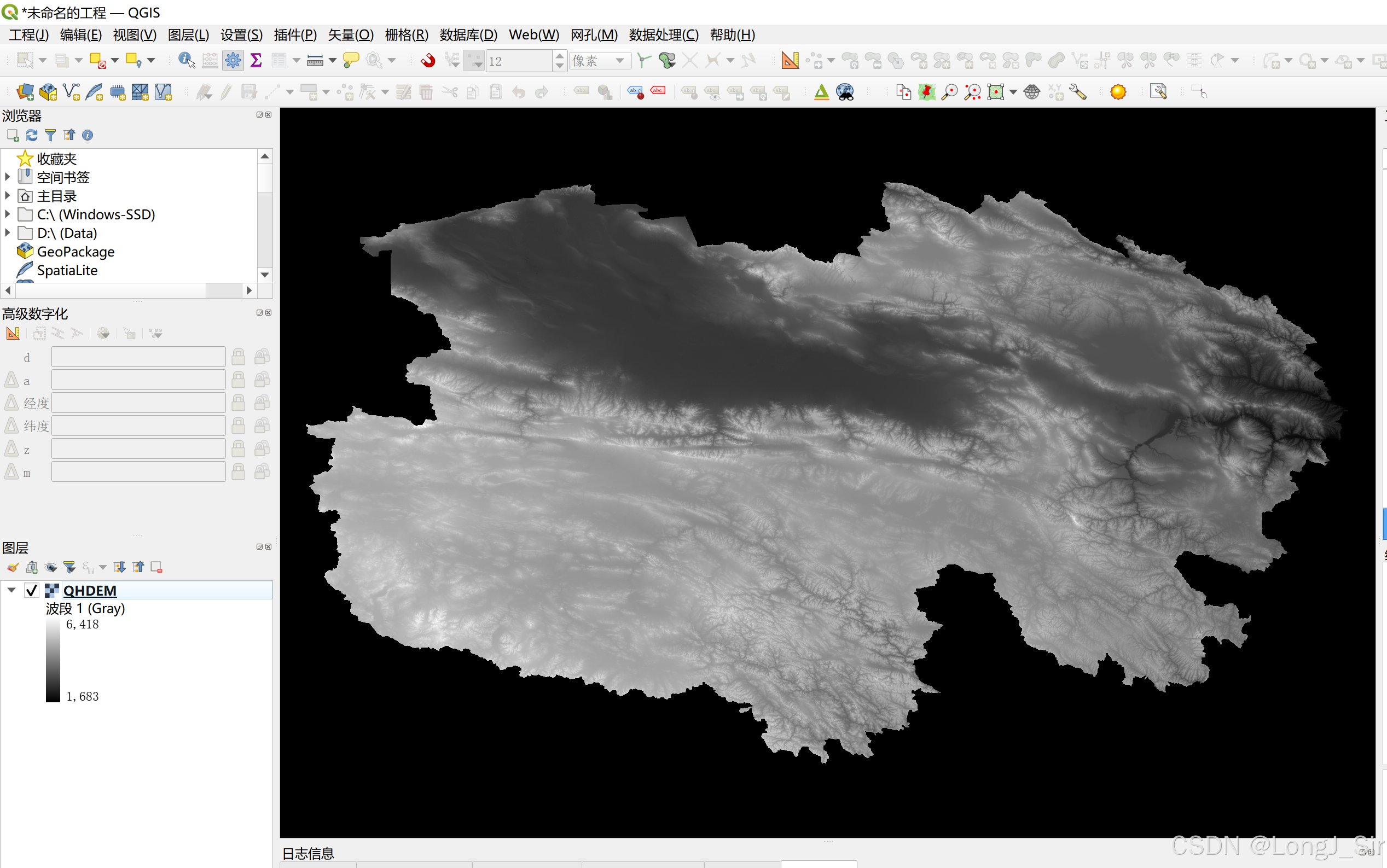Toggle the lock beside the 经度 field
The height and width of the screenshot is (868, 1387).
tap(239, 403)
